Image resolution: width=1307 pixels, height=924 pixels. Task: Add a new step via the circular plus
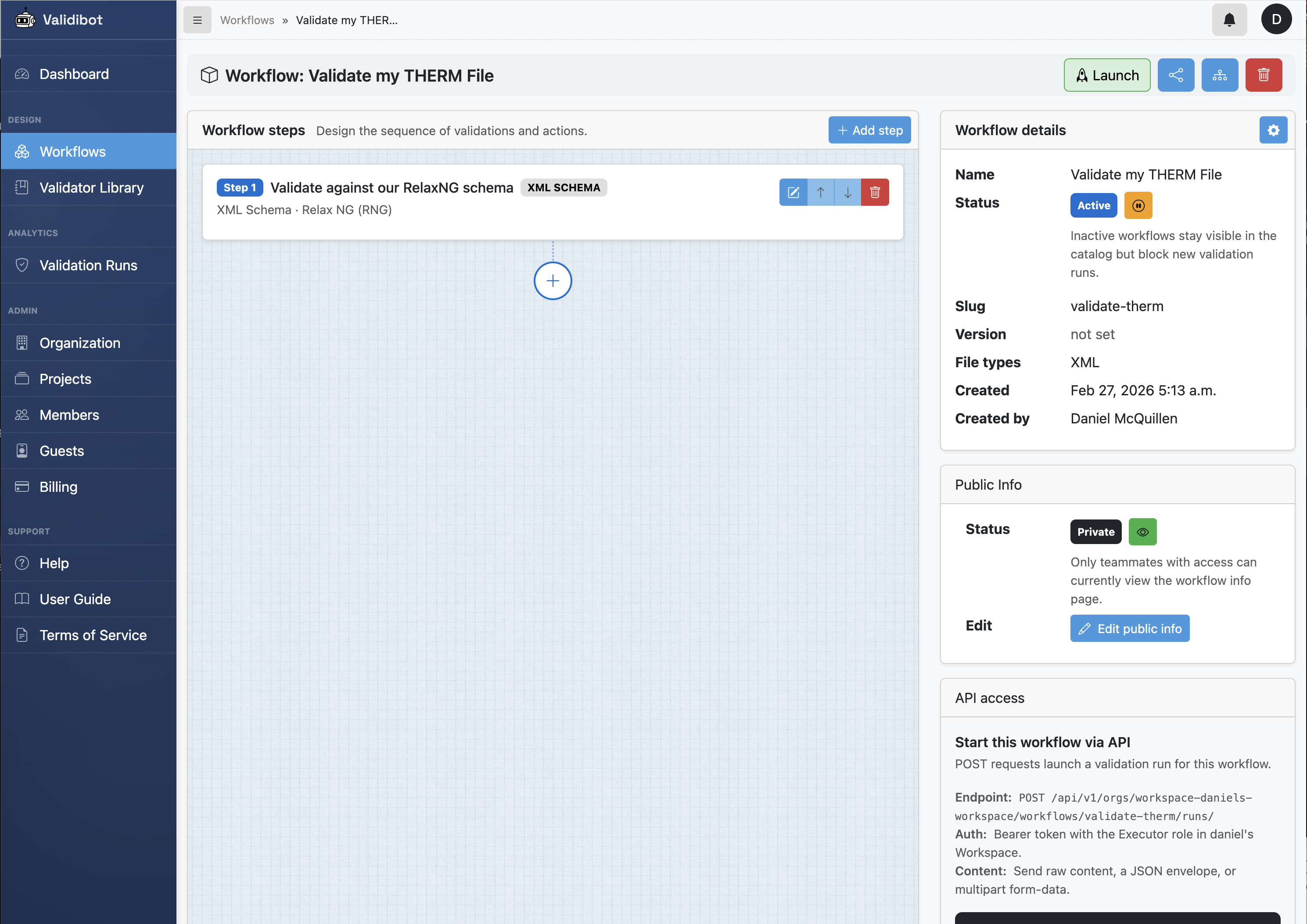pyautogui.click(x=552, y=280)
